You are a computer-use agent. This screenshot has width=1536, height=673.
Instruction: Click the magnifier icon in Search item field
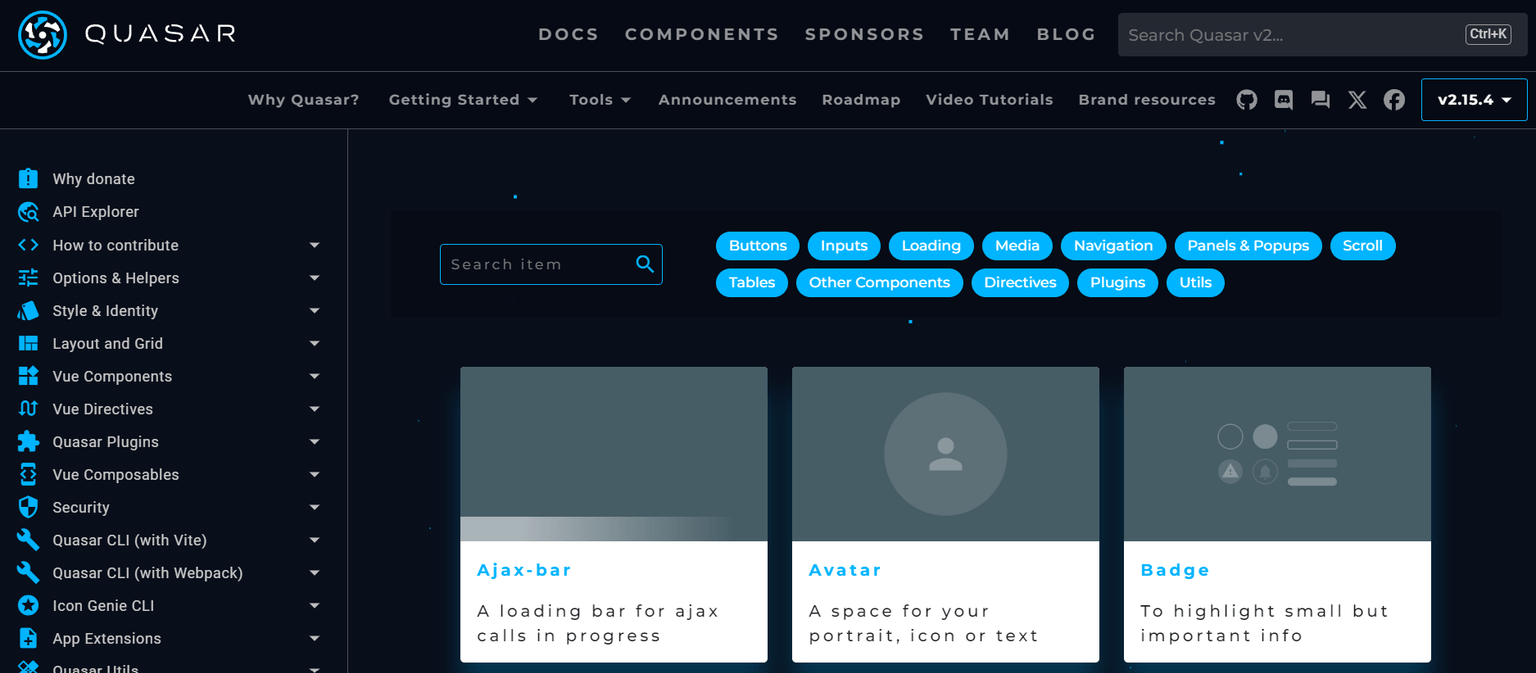pos(644,264)
